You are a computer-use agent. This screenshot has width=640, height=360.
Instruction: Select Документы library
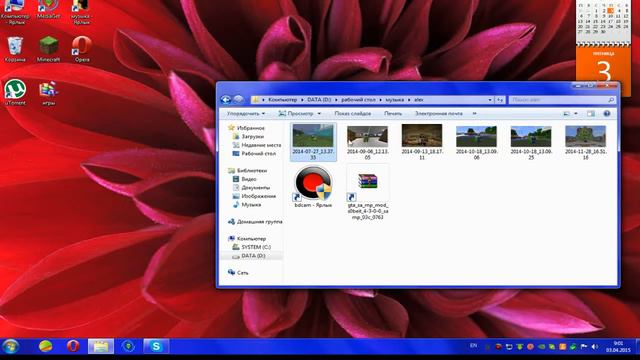(x=251, y=187)
